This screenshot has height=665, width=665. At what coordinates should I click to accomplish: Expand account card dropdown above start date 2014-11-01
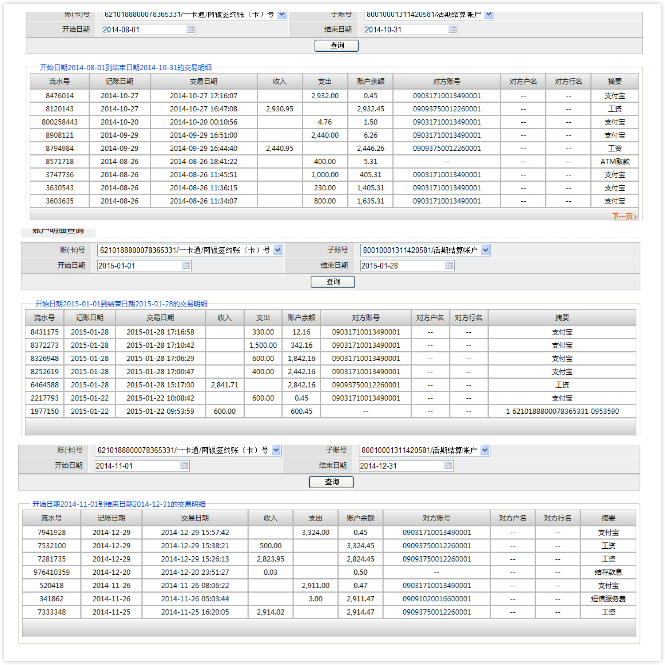276,450
